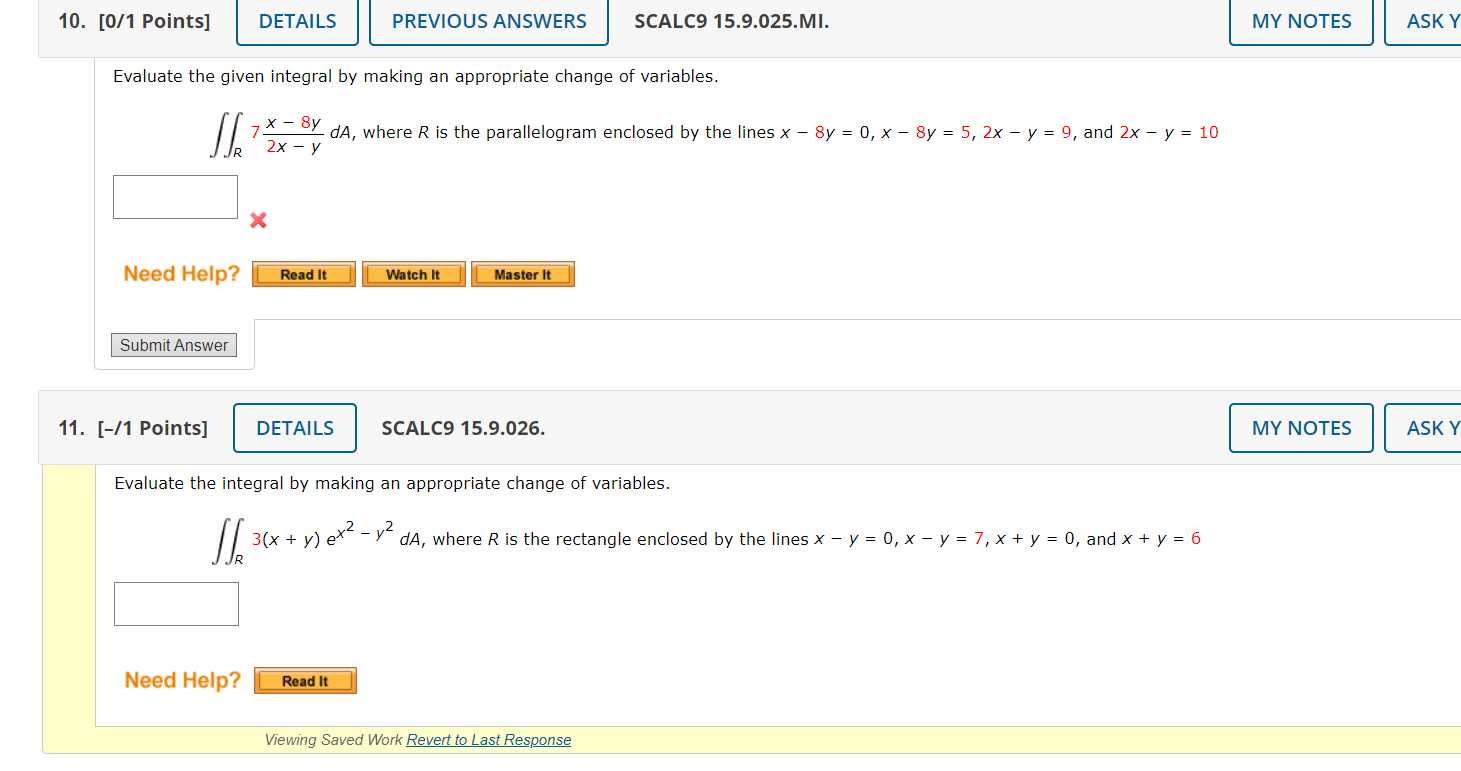
Task: Open the Master It tutorial for problem 10
Action: (522, 273)
